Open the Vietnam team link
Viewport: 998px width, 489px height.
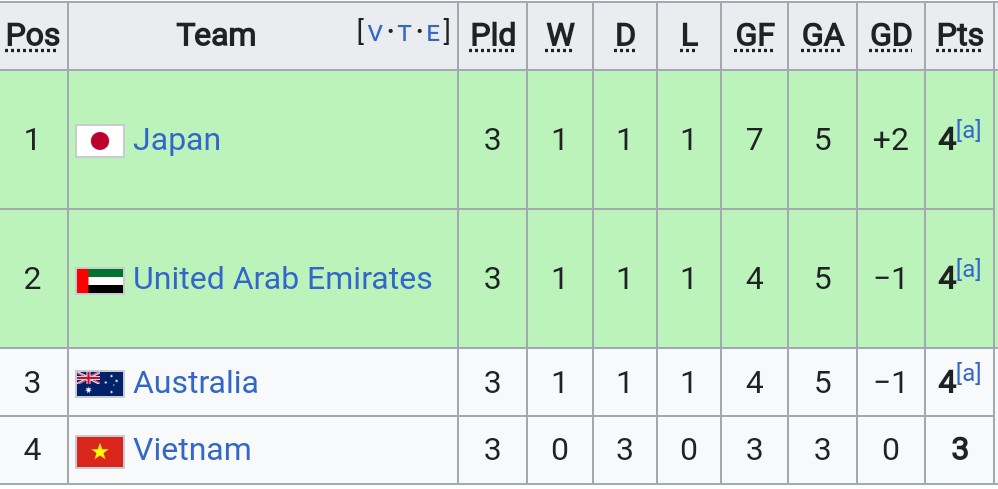tap(192, 450)
